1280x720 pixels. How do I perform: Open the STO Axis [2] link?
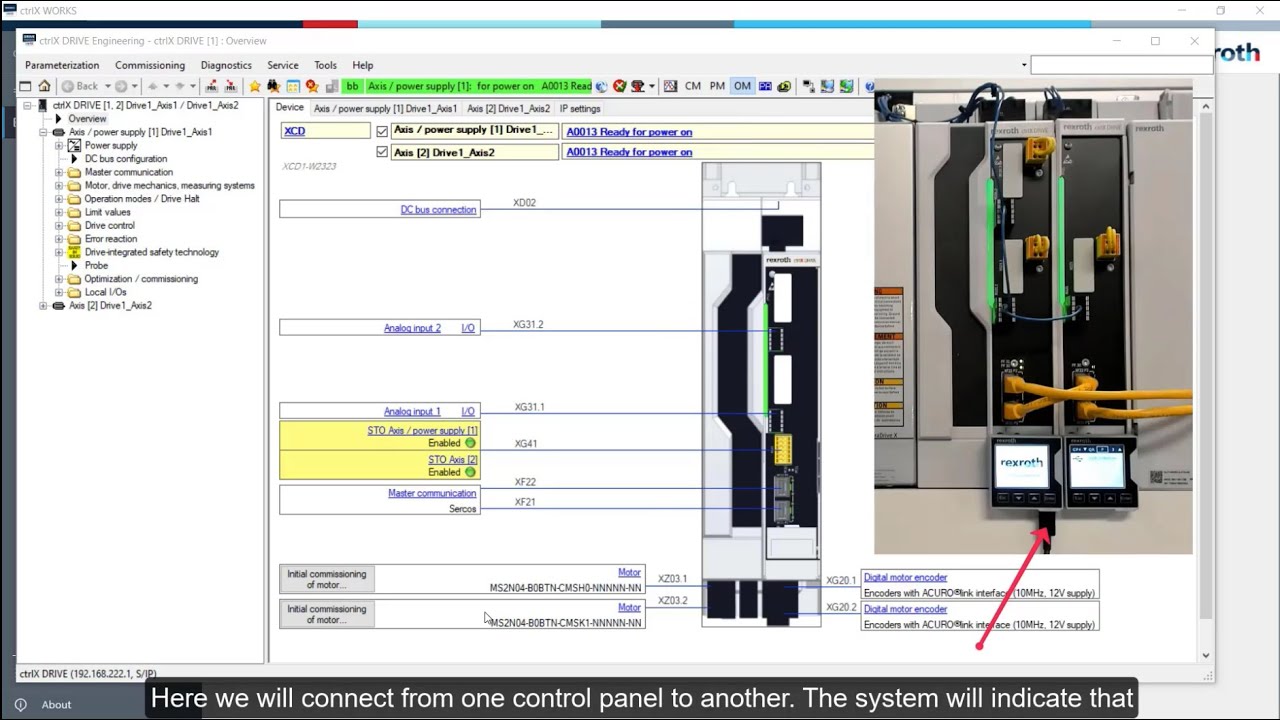tap(453, 460)
